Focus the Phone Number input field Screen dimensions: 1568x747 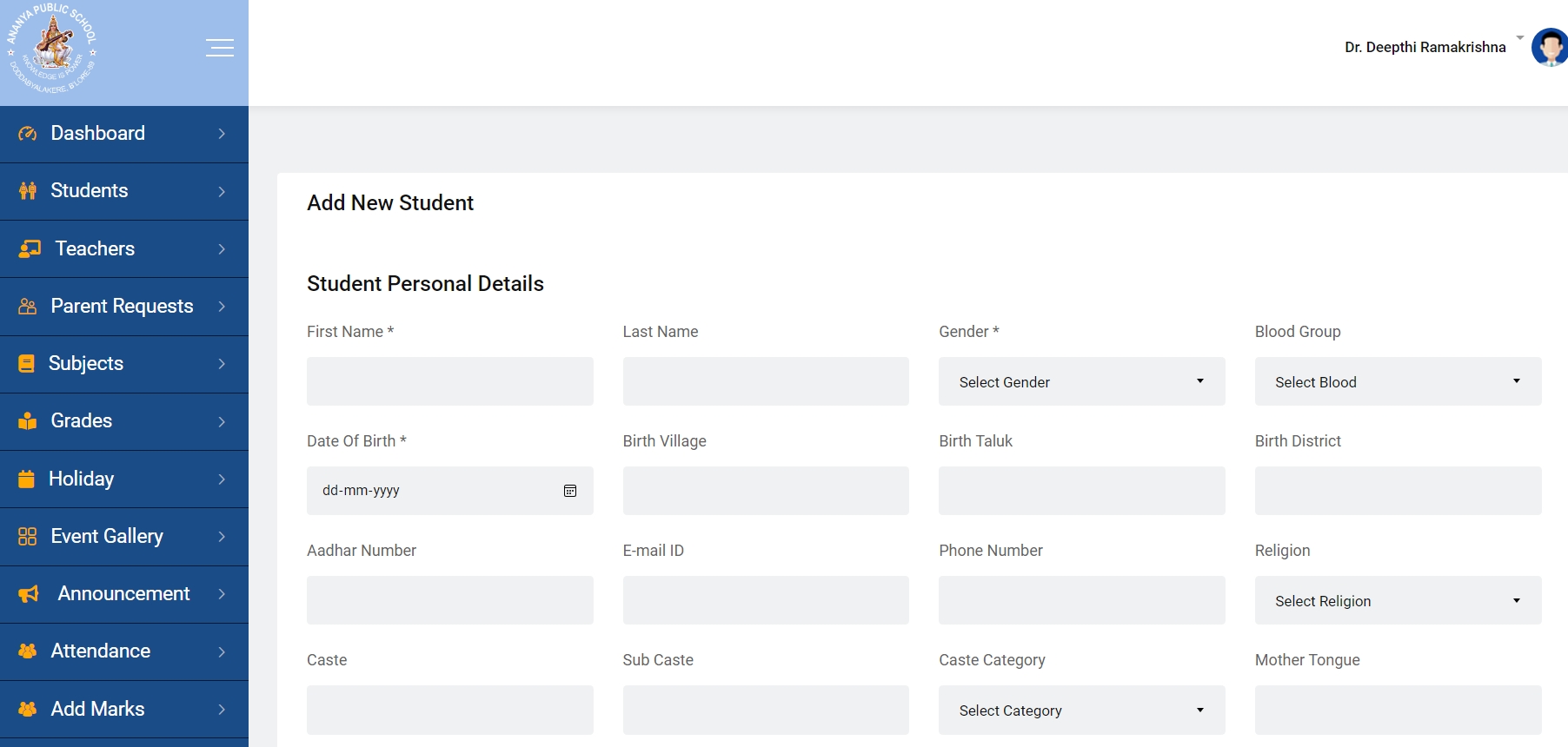(1081, 600)
